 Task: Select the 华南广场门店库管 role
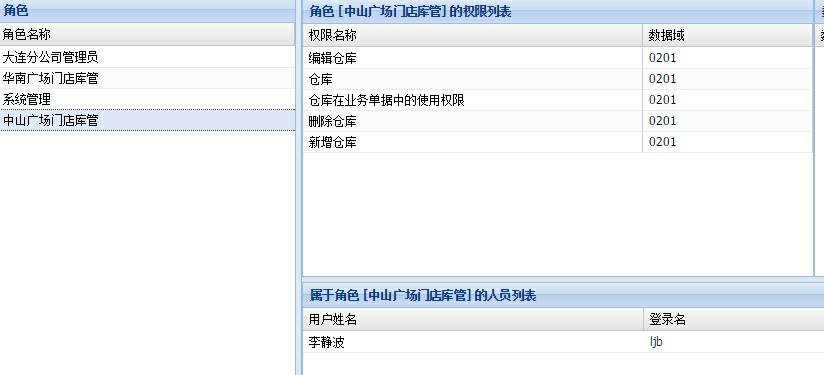point(147,78)
